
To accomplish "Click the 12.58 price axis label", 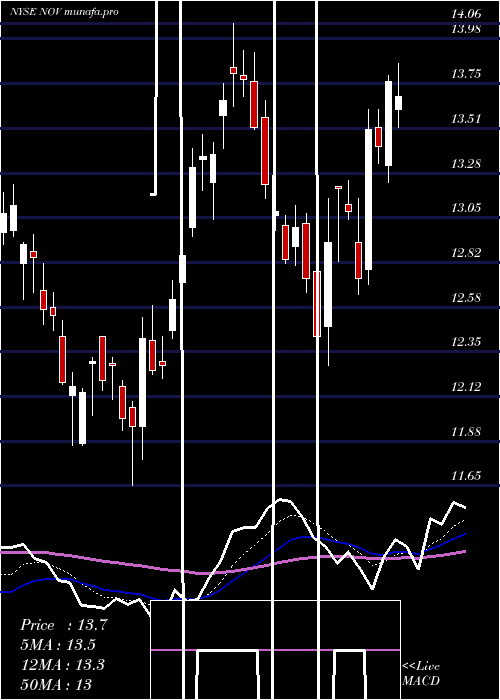I will (466, 297).
